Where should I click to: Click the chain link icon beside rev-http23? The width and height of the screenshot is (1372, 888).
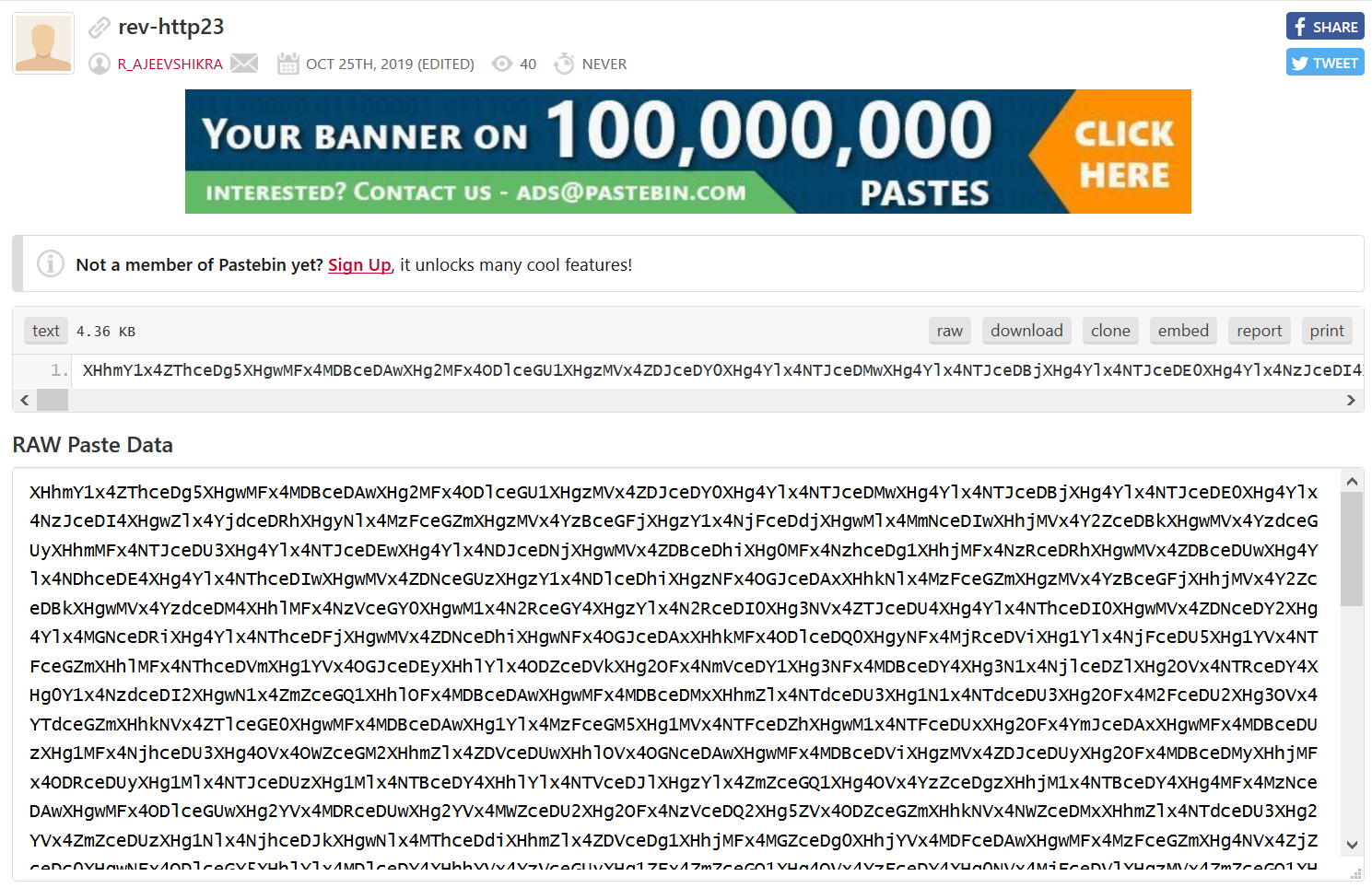[x=100, y=28]
